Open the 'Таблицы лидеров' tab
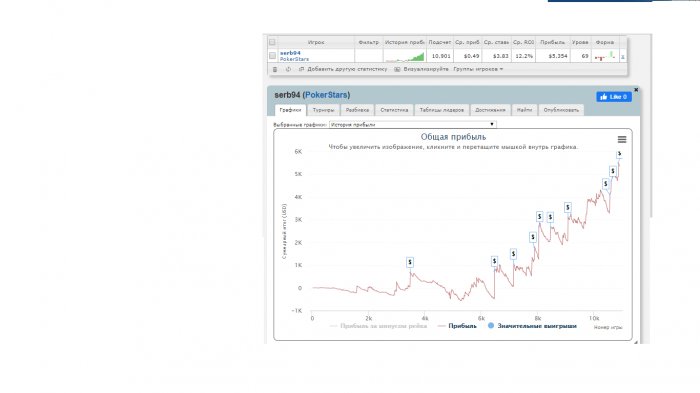700x393 pixels. (x=442, y=110)
